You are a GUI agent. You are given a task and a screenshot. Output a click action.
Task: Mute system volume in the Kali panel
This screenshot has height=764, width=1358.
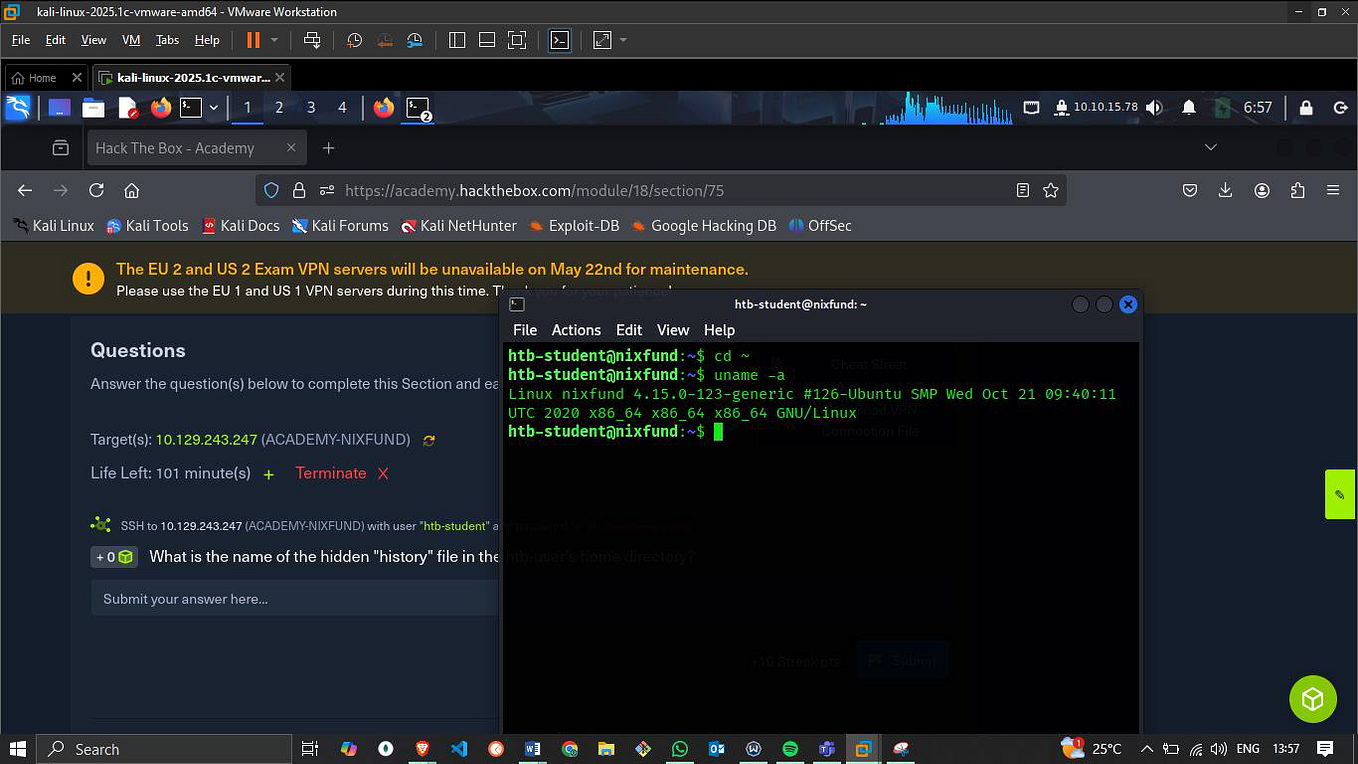(1154, 107)
